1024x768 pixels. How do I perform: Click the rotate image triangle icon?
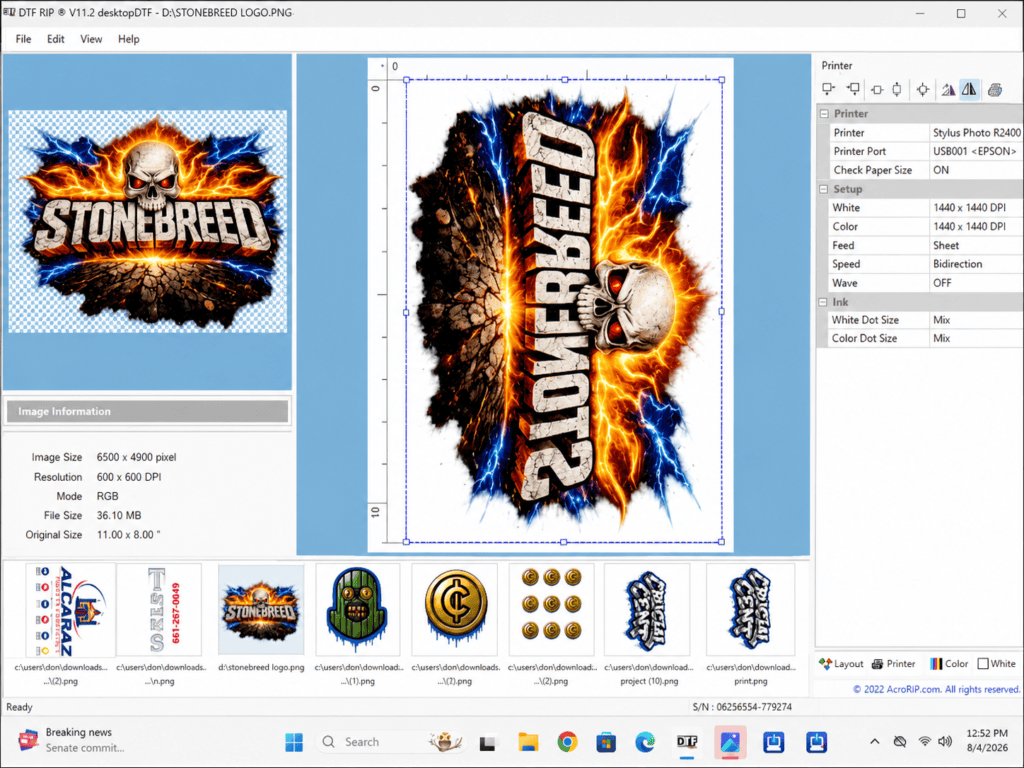coord(948,89)
